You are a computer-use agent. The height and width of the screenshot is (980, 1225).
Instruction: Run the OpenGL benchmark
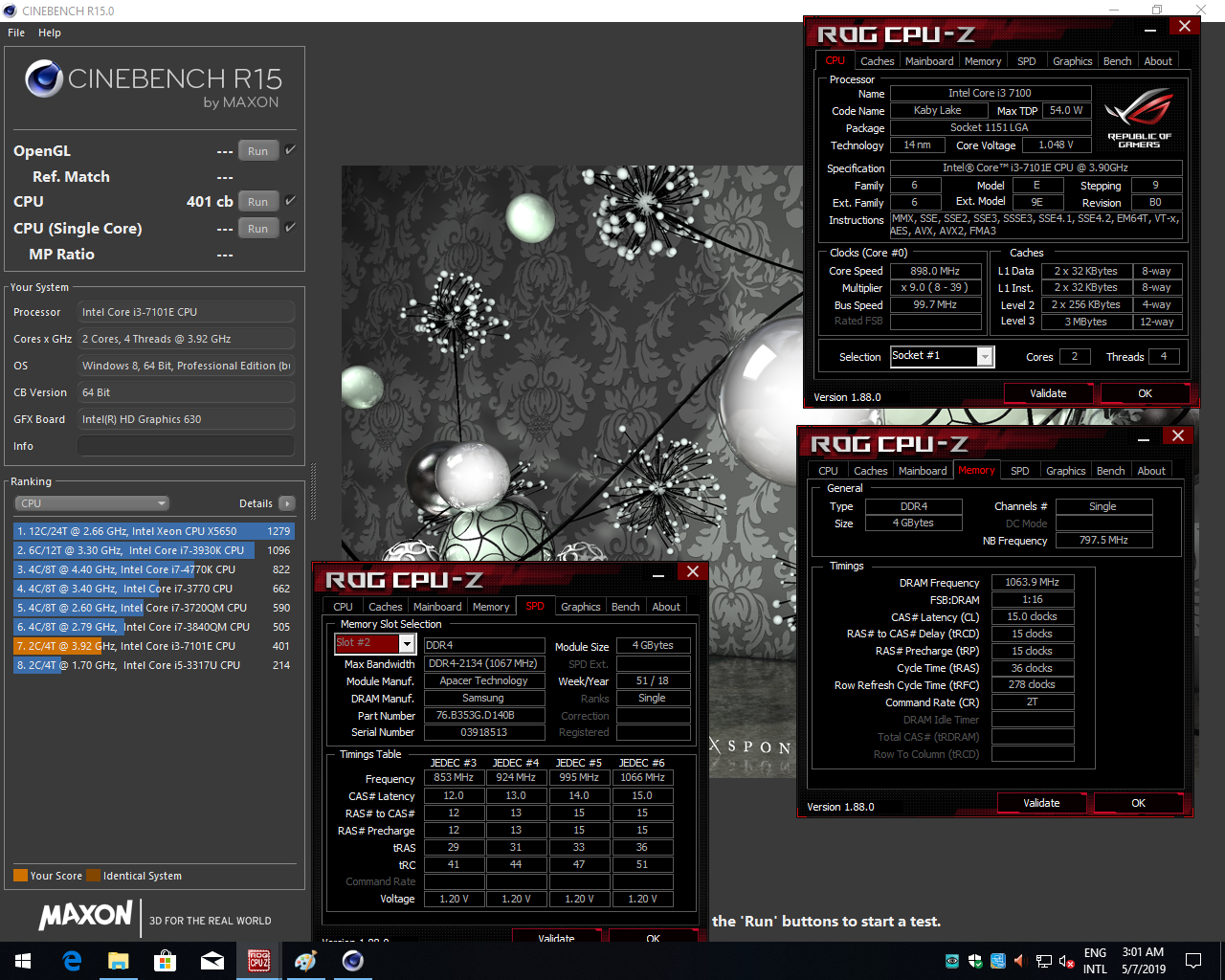click(258, 151)
